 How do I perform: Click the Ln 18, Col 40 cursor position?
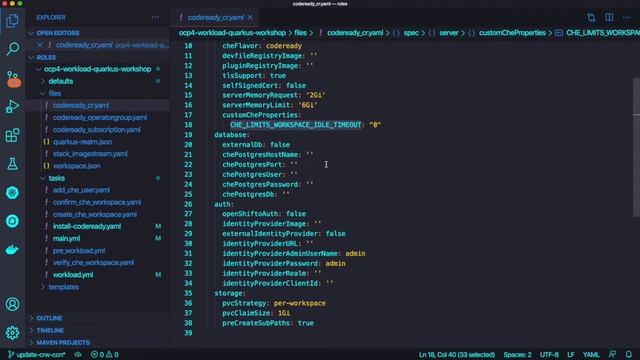click(457, 354)
